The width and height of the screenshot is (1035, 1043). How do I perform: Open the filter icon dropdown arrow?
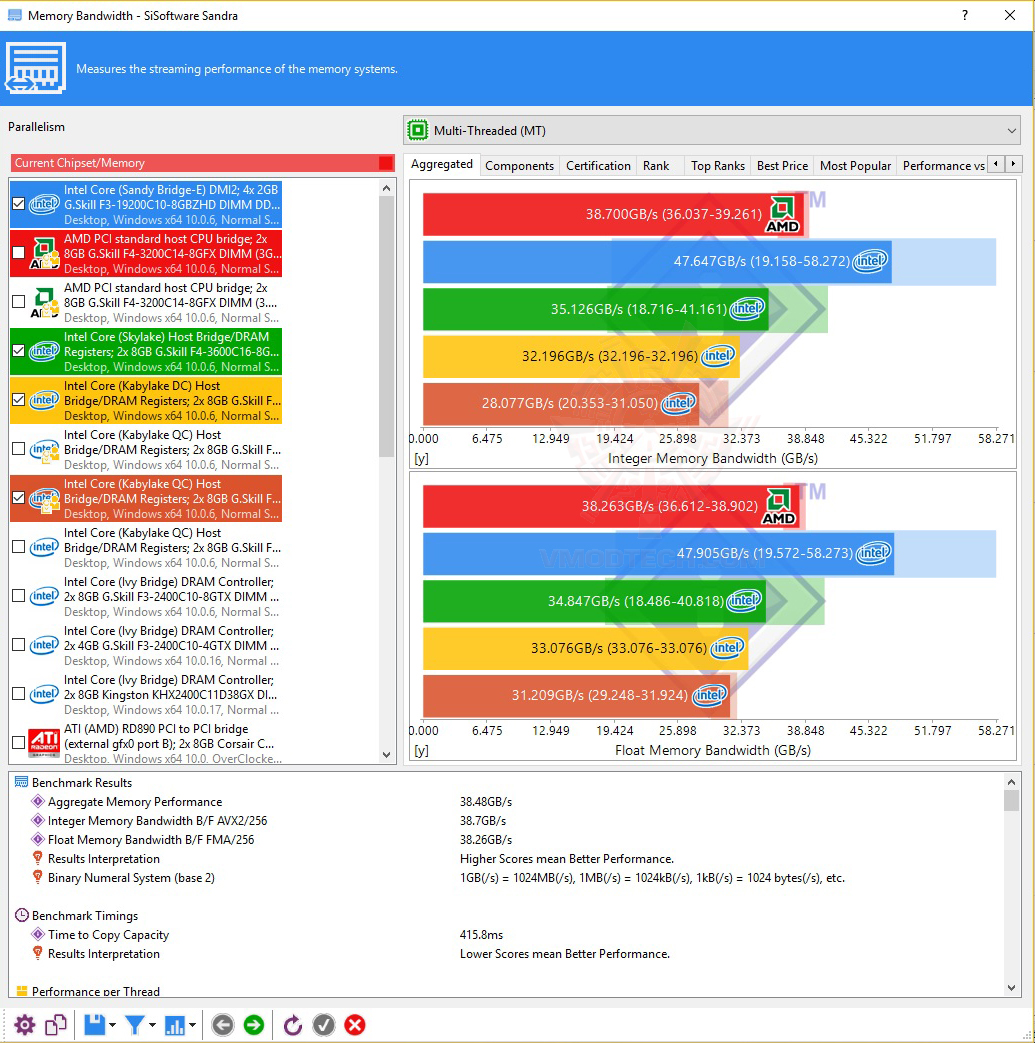pyautogui.click(x=152, y=1025)
